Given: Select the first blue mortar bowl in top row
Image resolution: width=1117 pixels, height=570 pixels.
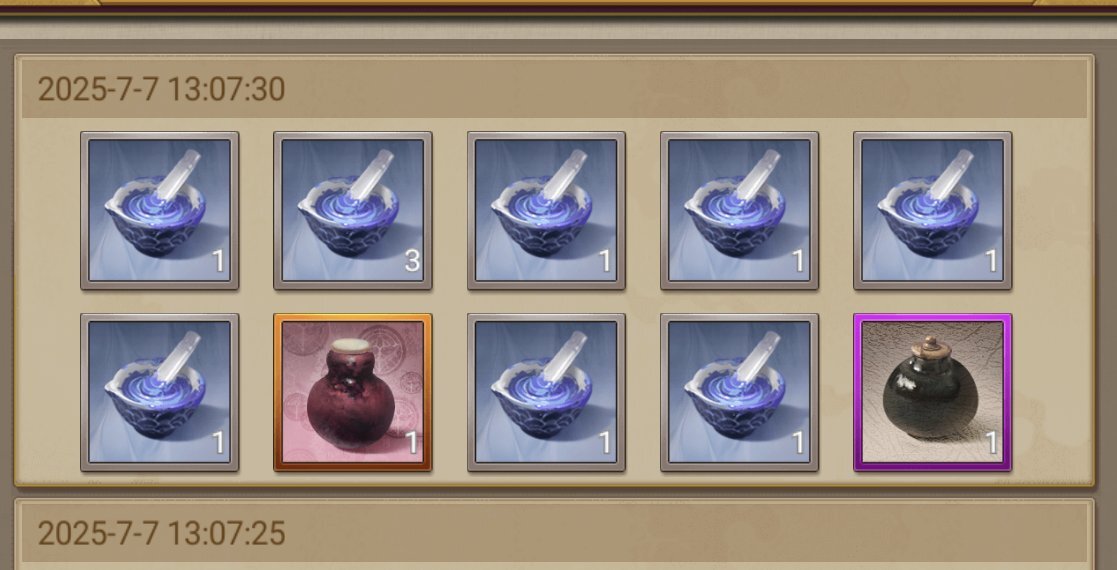Looking at the screenshot, I should tap(160, 211).
